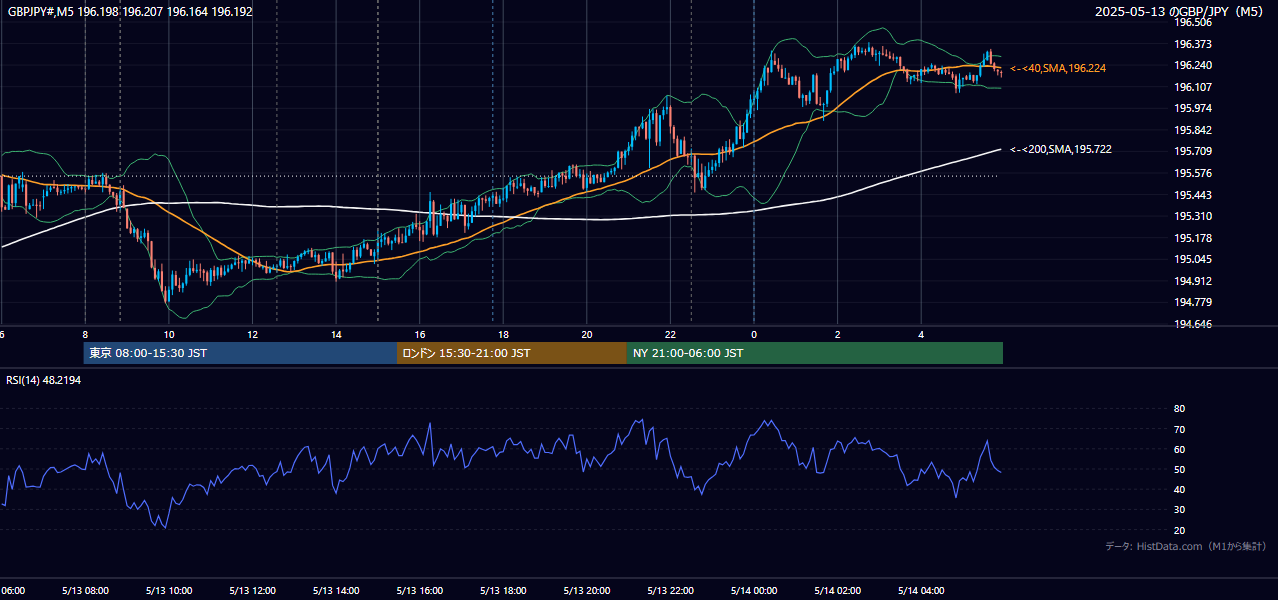Click hour tick '10' under the price chart

coord(169,335)
